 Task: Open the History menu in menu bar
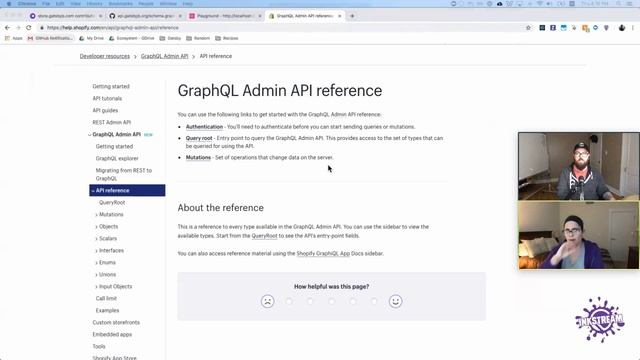(94, 4)
